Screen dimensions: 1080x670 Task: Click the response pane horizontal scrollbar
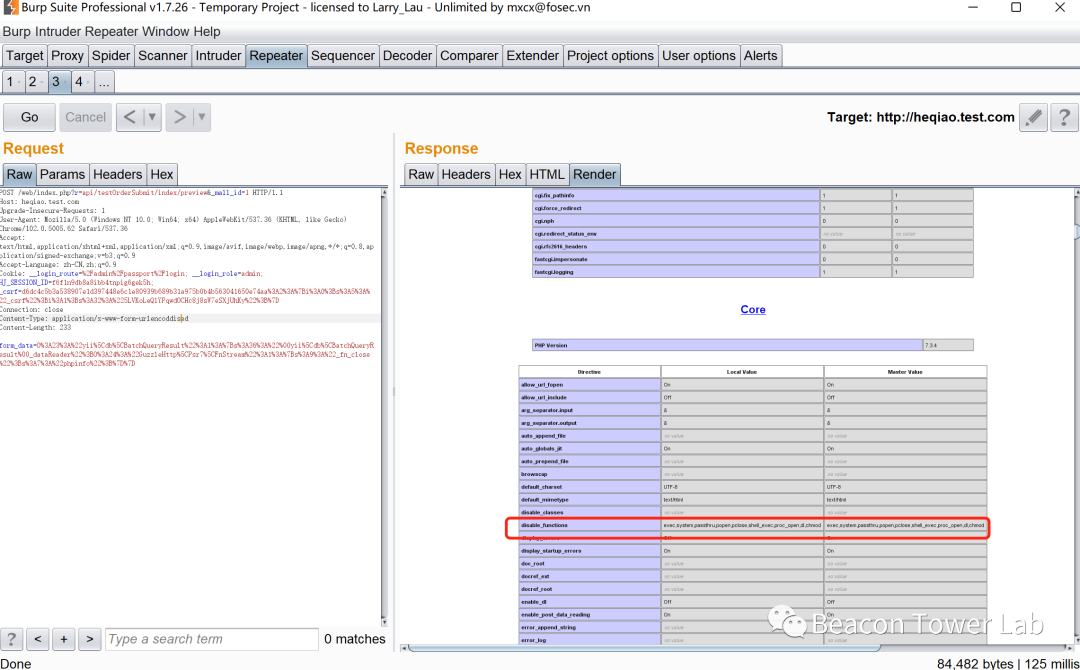[644, 647]
